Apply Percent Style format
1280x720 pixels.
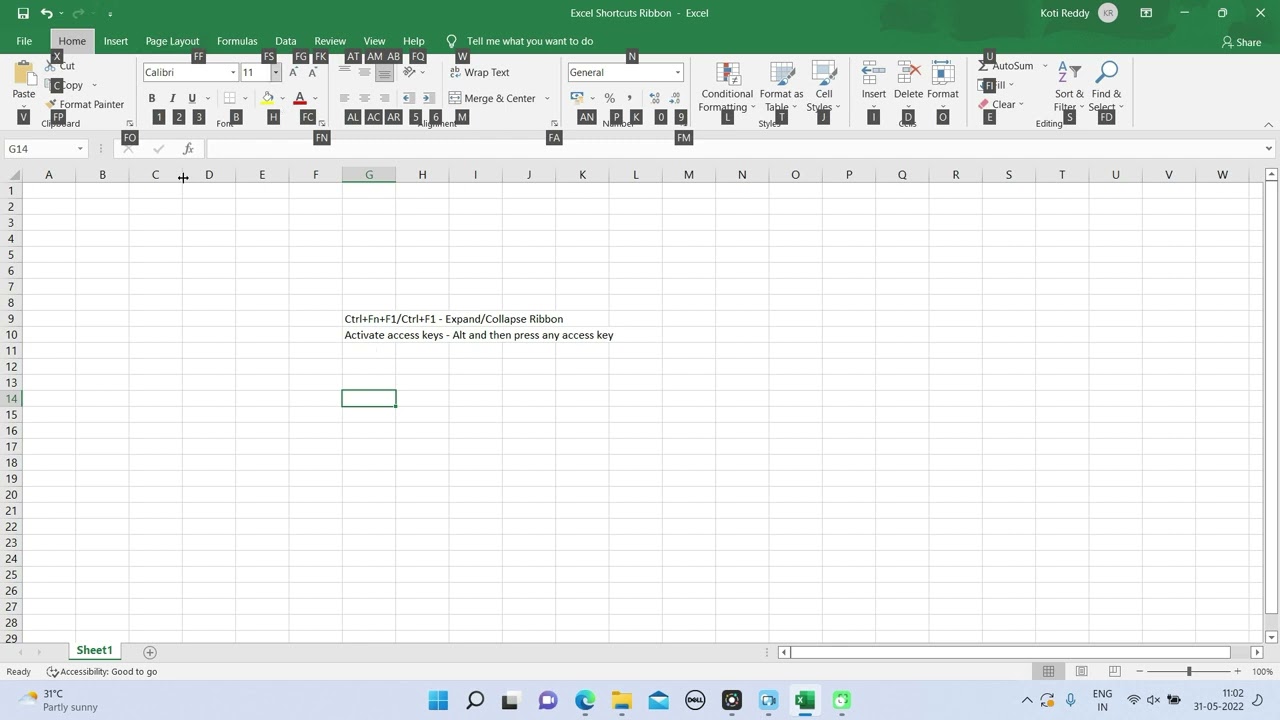point(609,98)
